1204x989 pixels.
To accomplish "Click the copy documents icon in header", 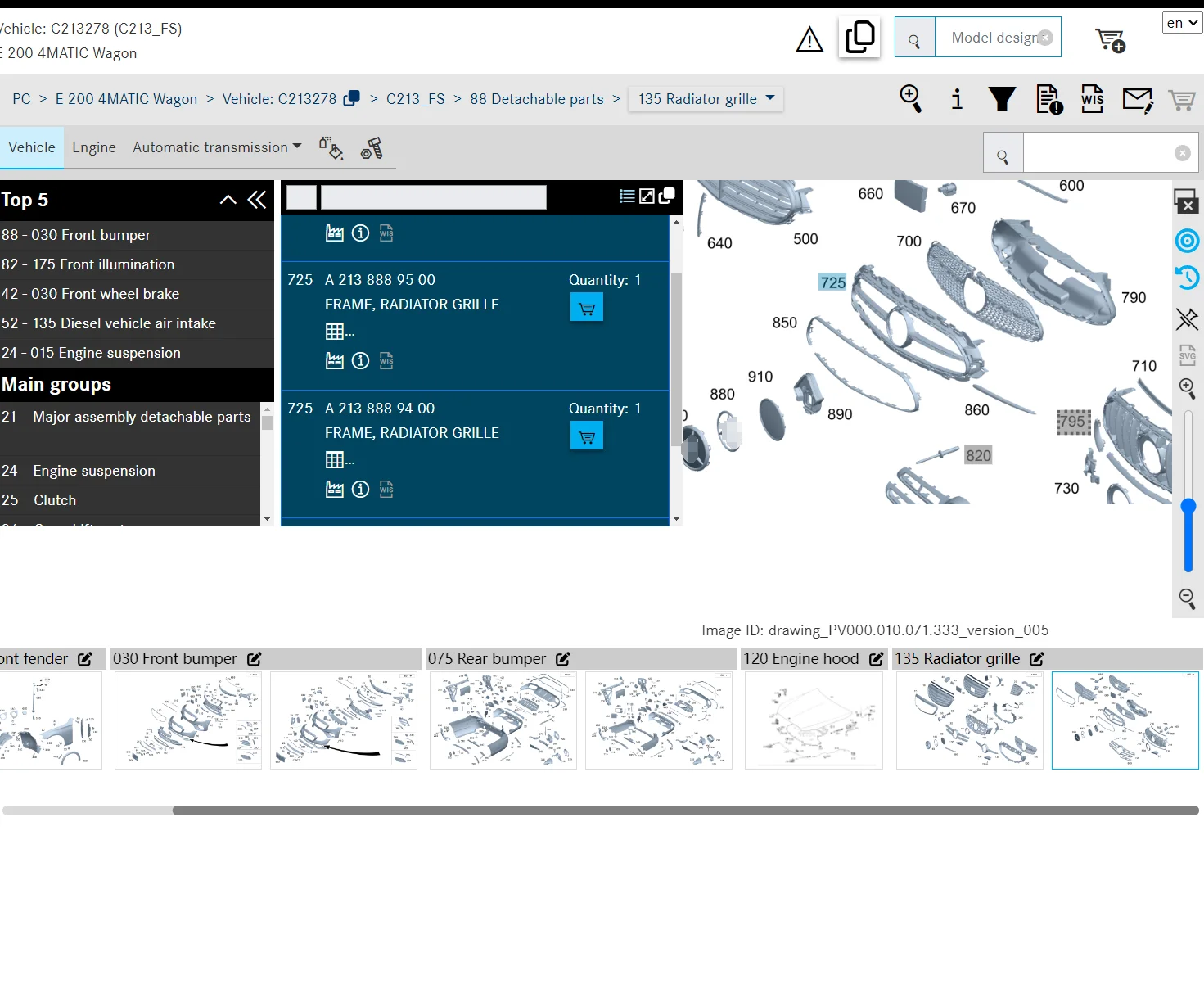I will coord(859,37).
